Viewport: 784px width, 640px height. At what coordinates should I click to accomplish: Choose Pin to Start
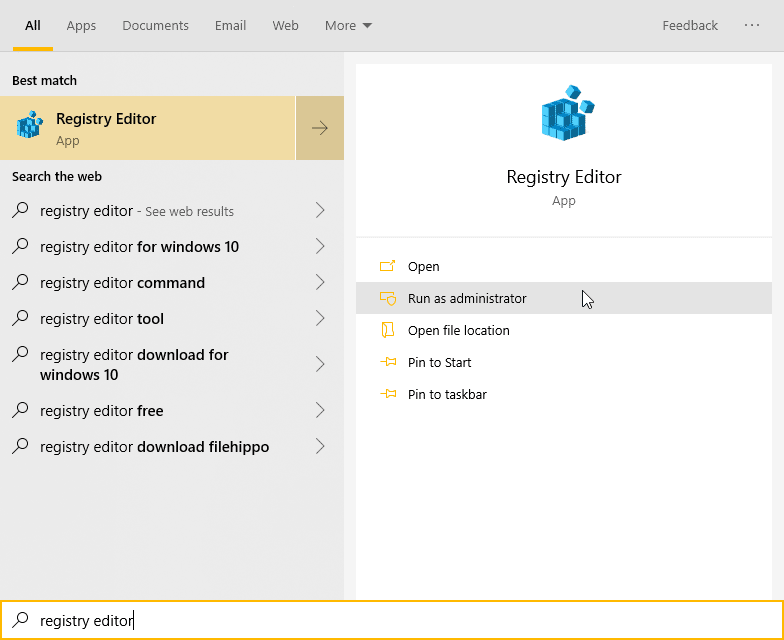[564, 362]
